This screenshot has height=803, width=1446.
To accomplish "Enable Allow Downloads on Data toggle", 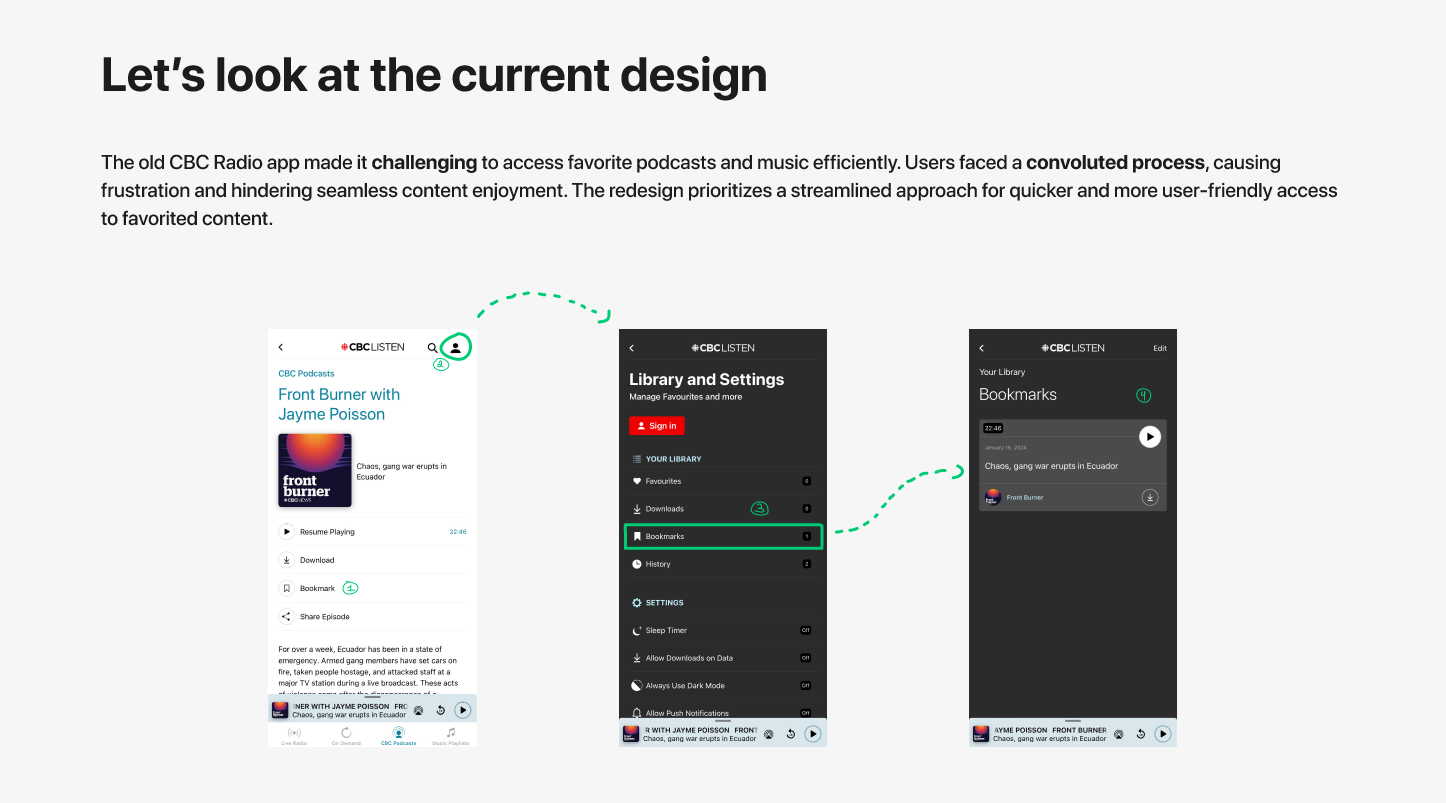I will click(x=805, y=658).
